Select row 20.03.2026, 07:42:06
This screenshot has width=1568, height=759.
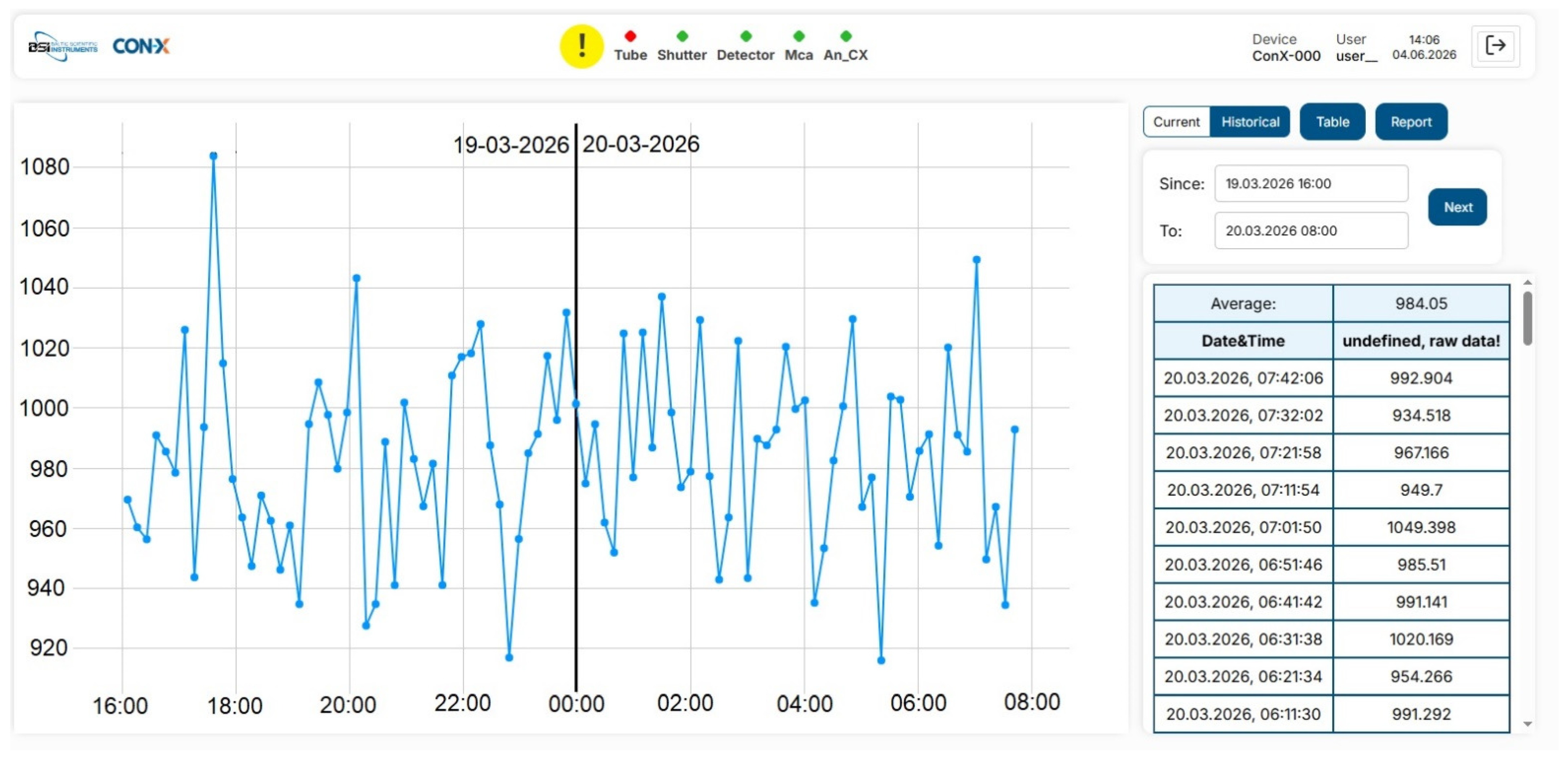click(x=1331, y=378)
